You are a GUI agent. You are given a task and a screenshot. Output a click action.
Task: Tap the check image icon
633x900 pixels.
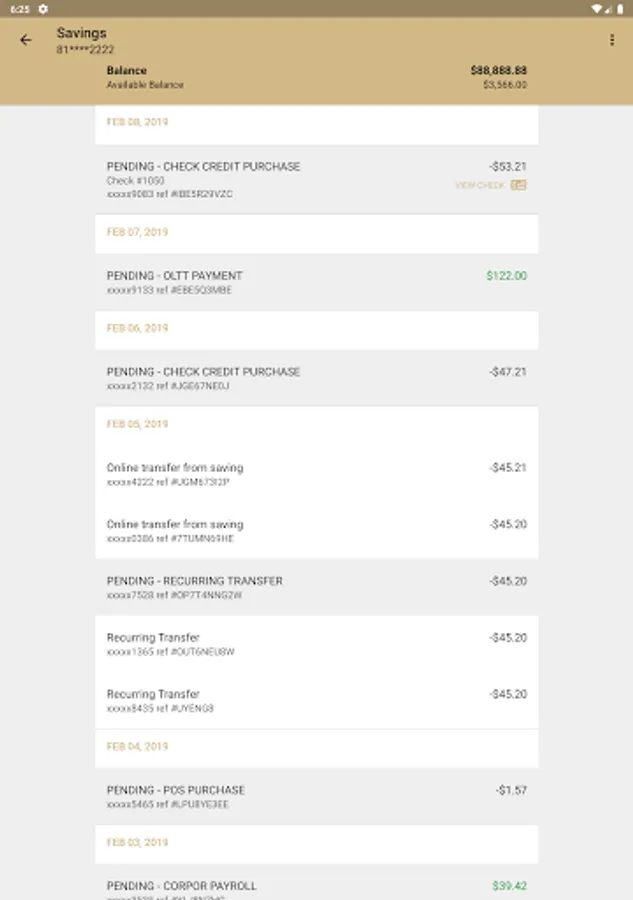pyautogui.click(x=519, y=185)
